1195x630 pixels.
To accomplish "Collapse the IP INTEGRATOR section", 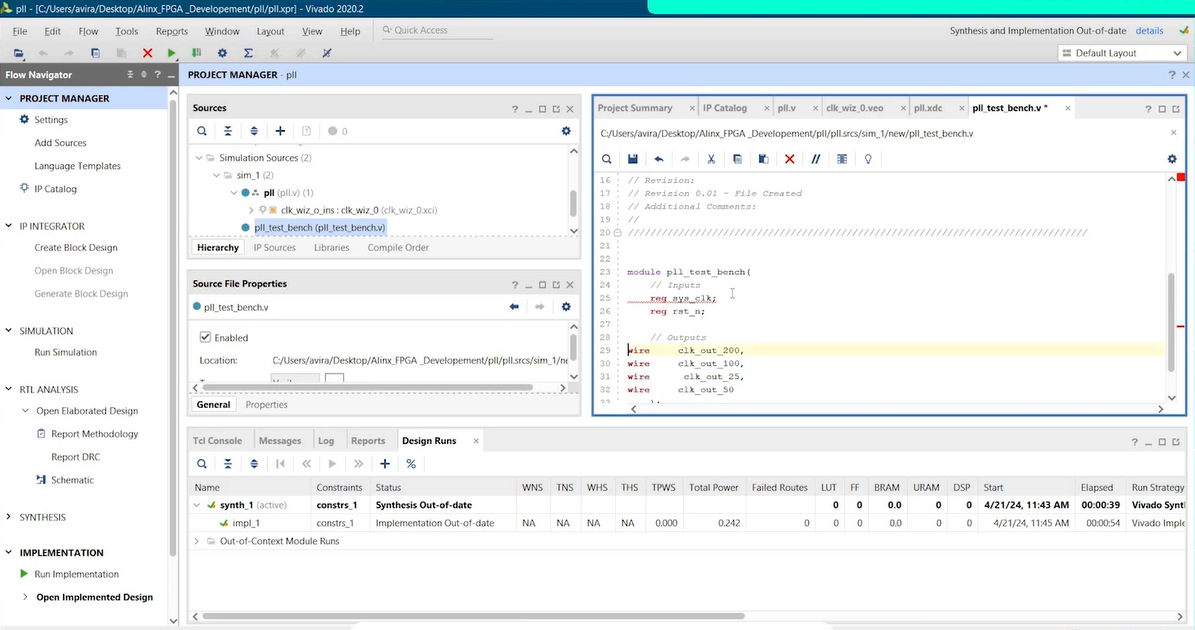I will [9, 226].
